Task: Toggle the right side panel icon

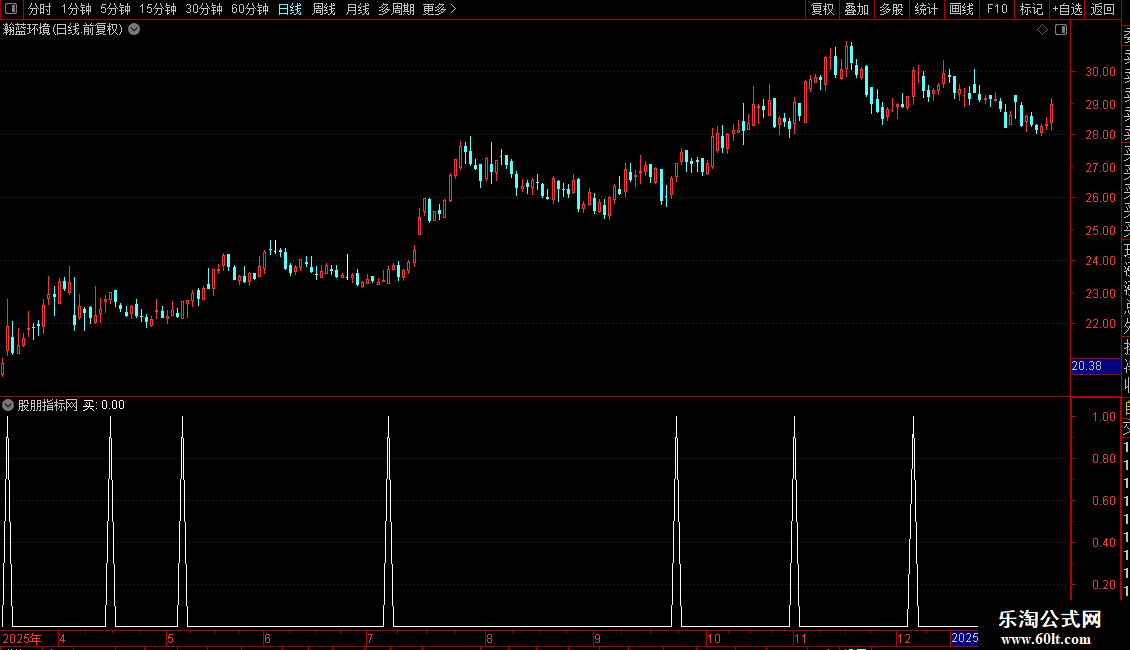Action: tap(1061, 30)
